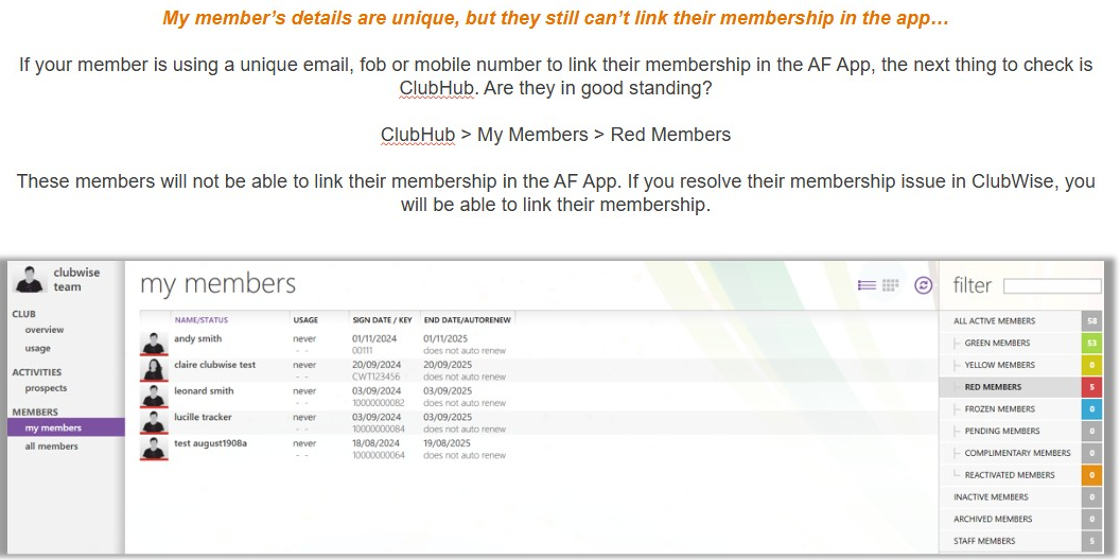
Task: Click the red members count badge
Action: [1091, 387]
